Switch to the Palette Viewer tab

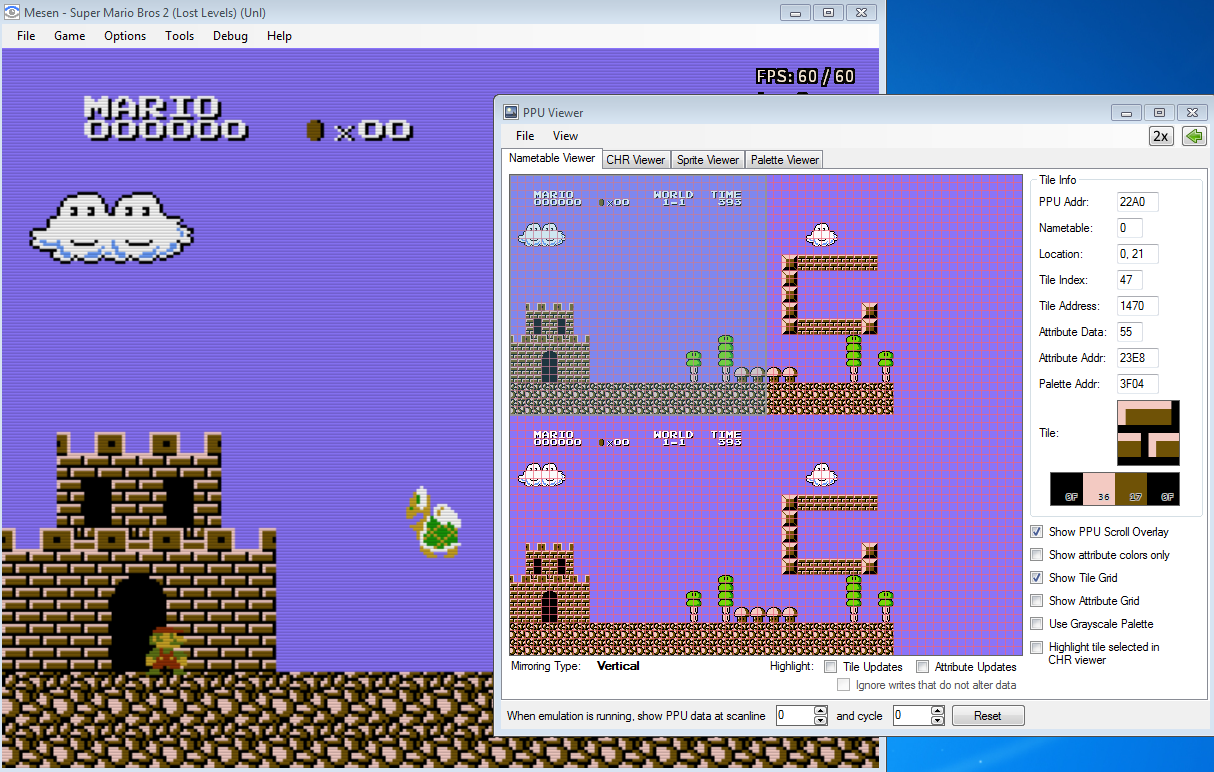pos(785,160)
